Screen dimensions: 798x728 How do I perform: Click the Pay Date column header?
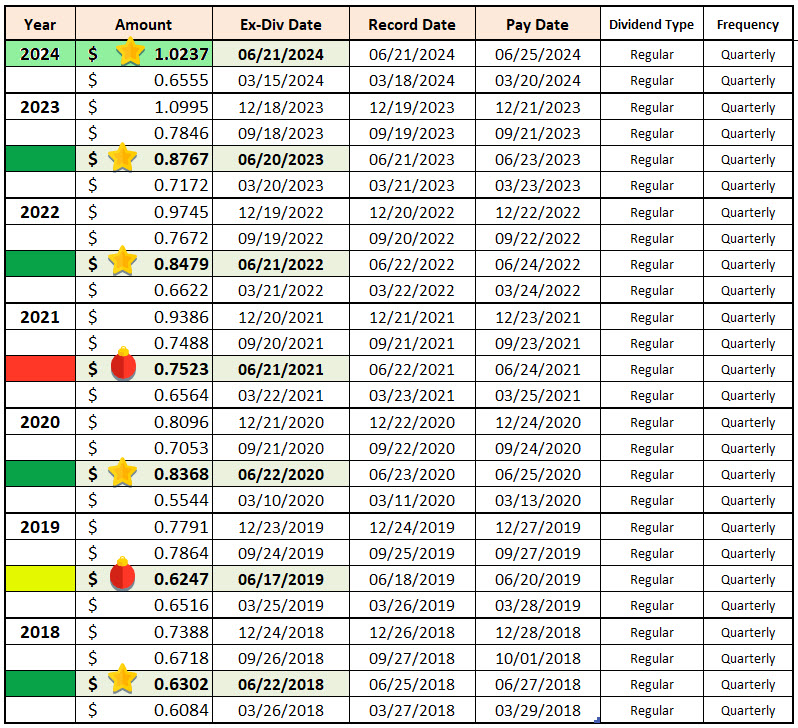(x=537, y=24)
